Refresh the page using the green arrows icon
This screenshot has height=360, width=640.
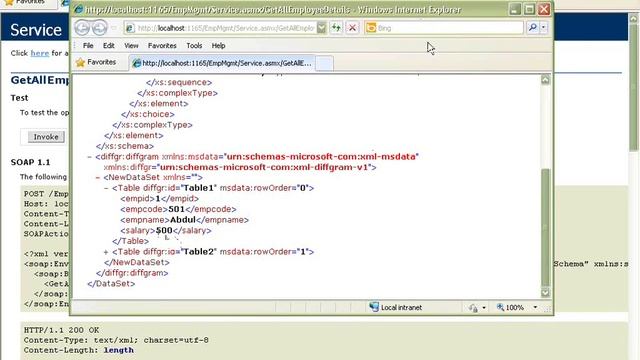click(x=336, y=28)
